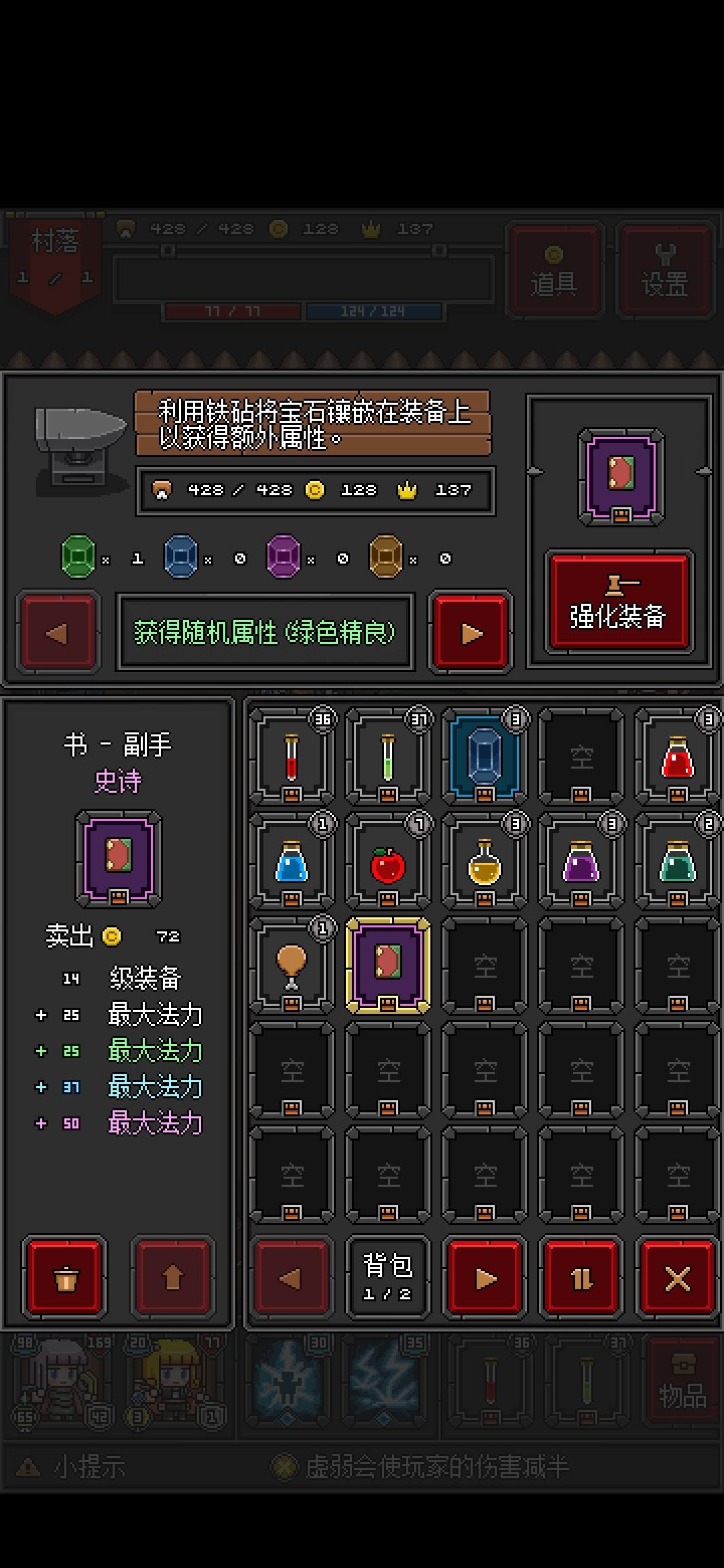Viewport: 724px width, 1568px height.
Task: Pick the blue gem inventory item
Action: (485, 757)
